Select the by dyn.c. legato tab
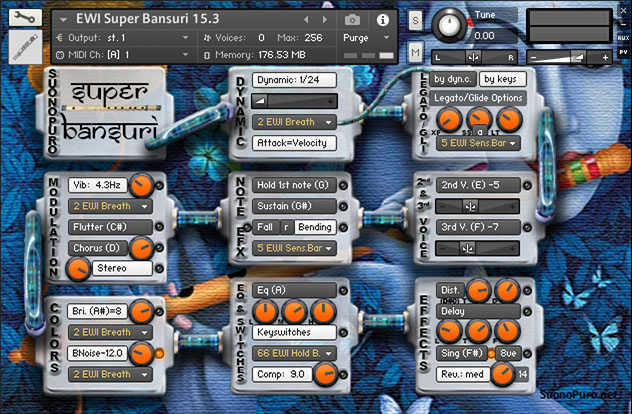 click(x=453, y=79)
